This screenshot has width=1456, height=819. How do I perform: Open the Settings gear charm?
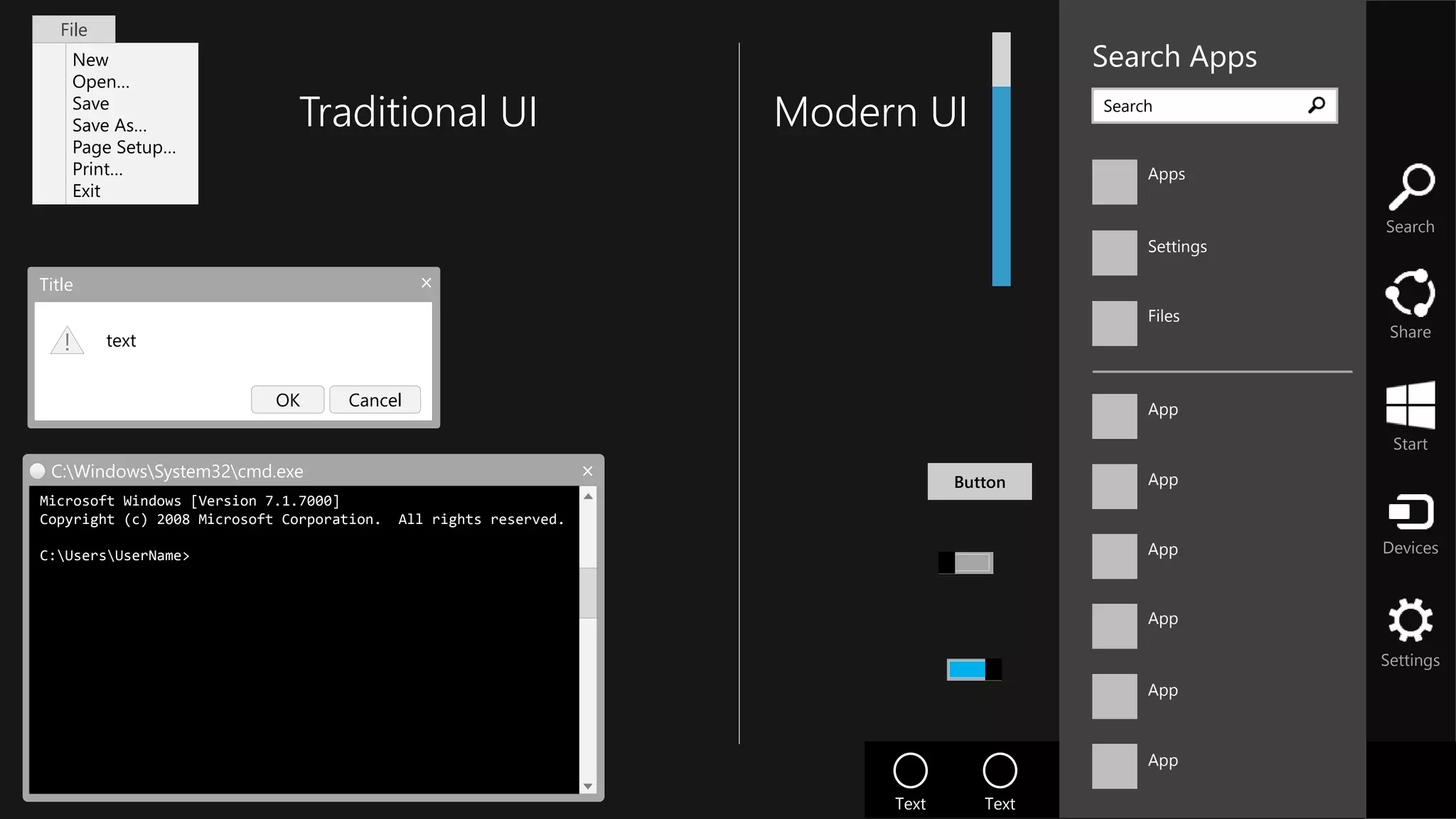coord(1410,620)
